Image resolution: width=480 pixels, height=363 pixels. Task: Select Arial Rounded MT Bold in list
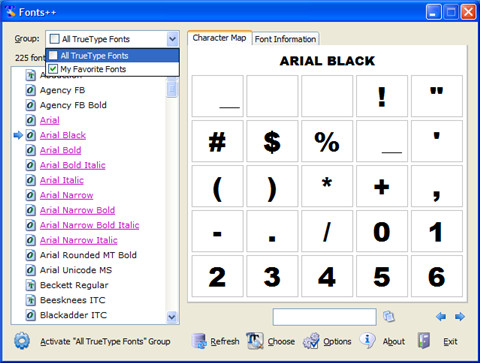click(88, 255)
